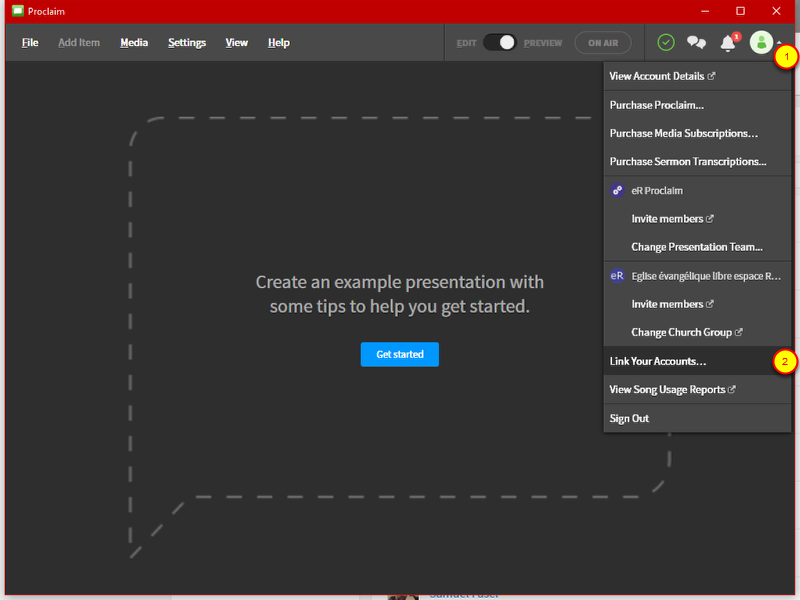800x600 pixels.
Task: Expand the Help menu
Action: tap(279, 43)
